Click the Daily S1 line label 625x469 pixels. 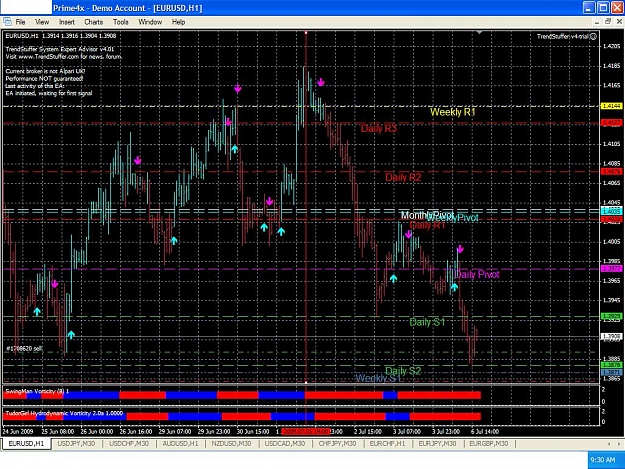(x=427, y=322)
